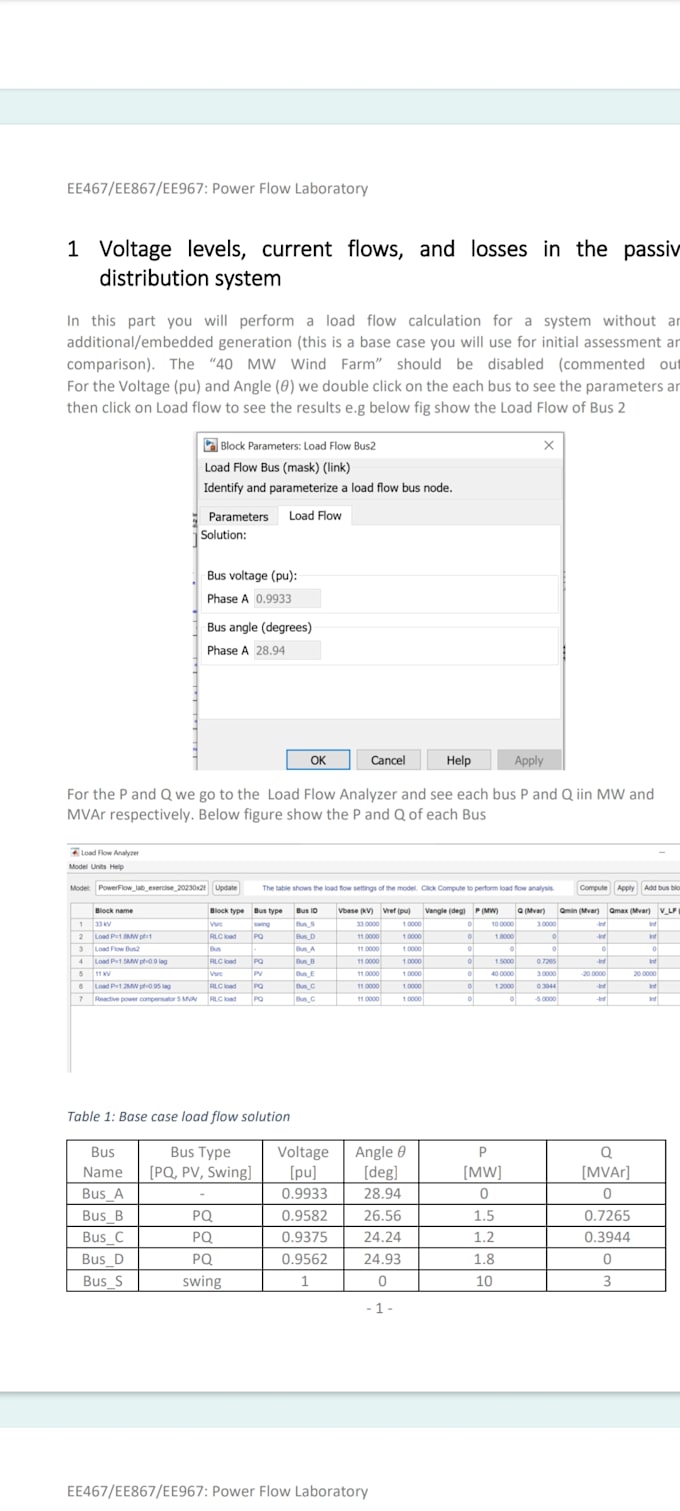Click the Add bus blocks button
Image resolution: width=680 pixels, height=1511 pixels.
pyautogui.click(x=661, y=887)
